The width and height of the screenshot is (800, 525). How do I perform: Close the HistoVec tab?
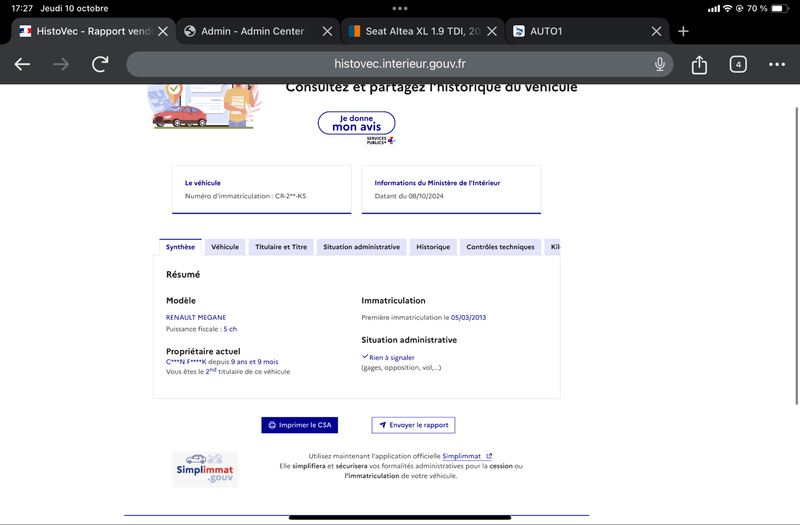click(163, 31)
